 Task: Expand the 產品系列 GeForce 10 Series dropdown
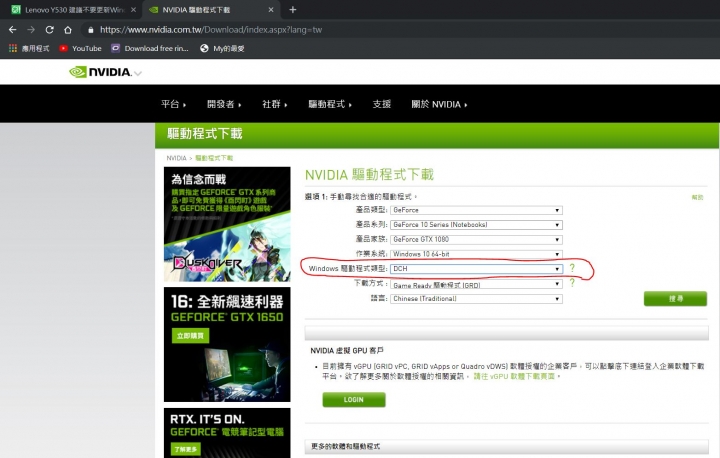476,225
